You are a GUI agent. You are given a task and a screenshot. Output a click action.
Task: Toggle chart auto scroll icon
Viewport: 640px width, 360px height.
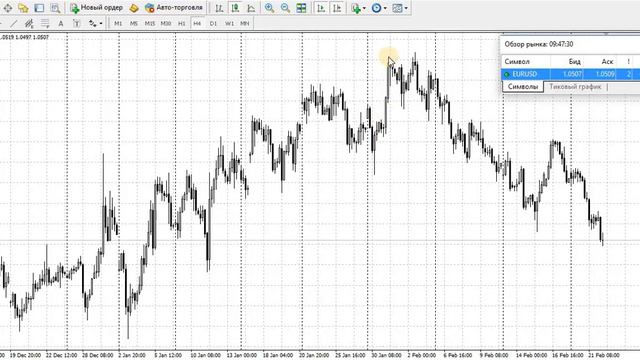321,8
